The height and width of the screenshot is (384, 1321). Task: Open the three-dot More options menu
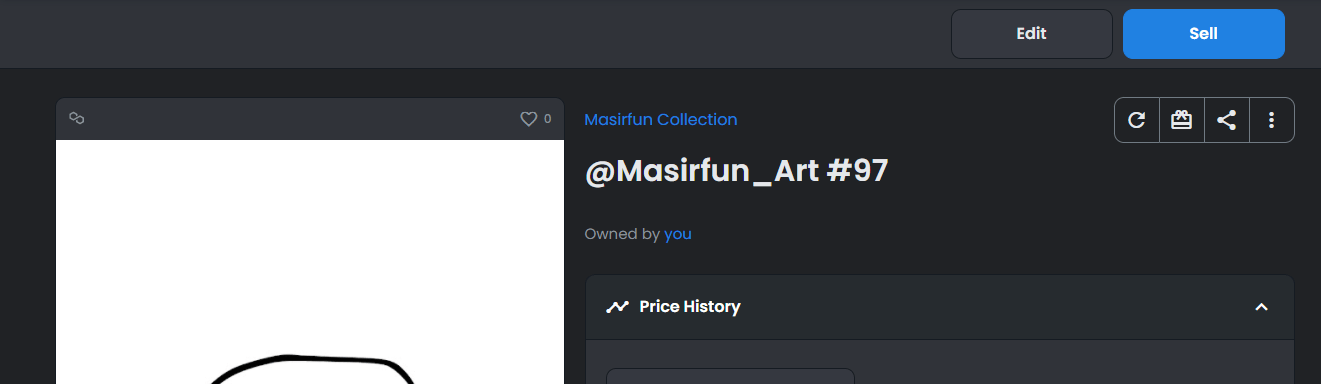point(1272,120)
